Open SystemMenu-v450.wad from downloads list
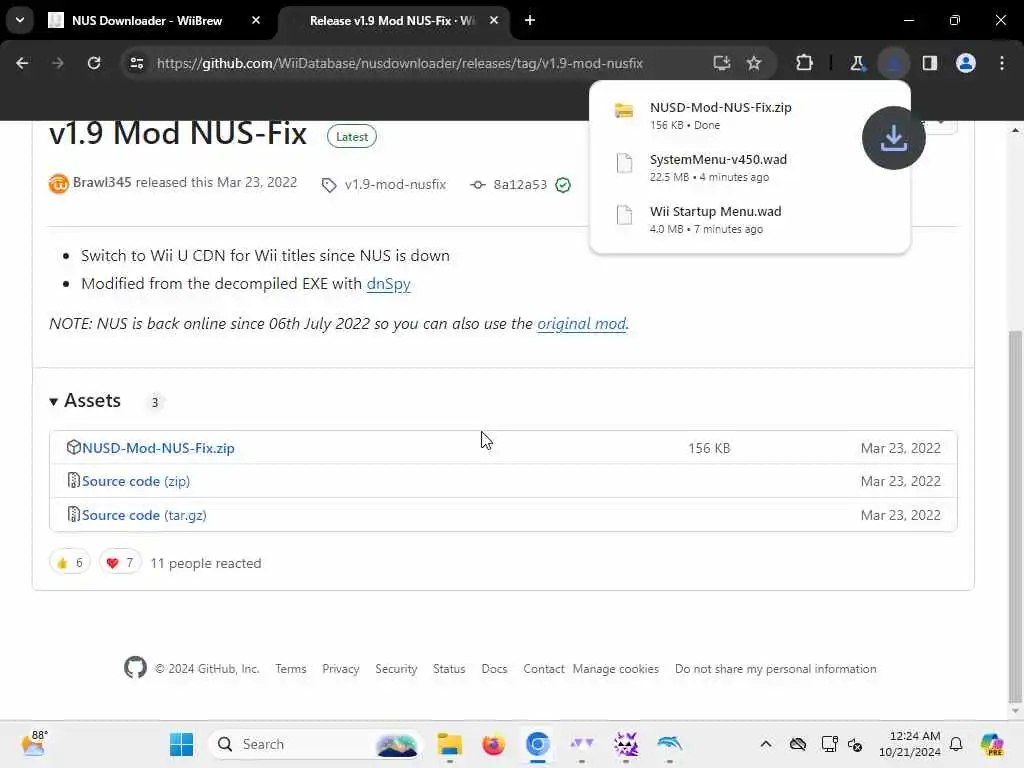Viewport: 1024px width, 768px height. coord(718,159)
